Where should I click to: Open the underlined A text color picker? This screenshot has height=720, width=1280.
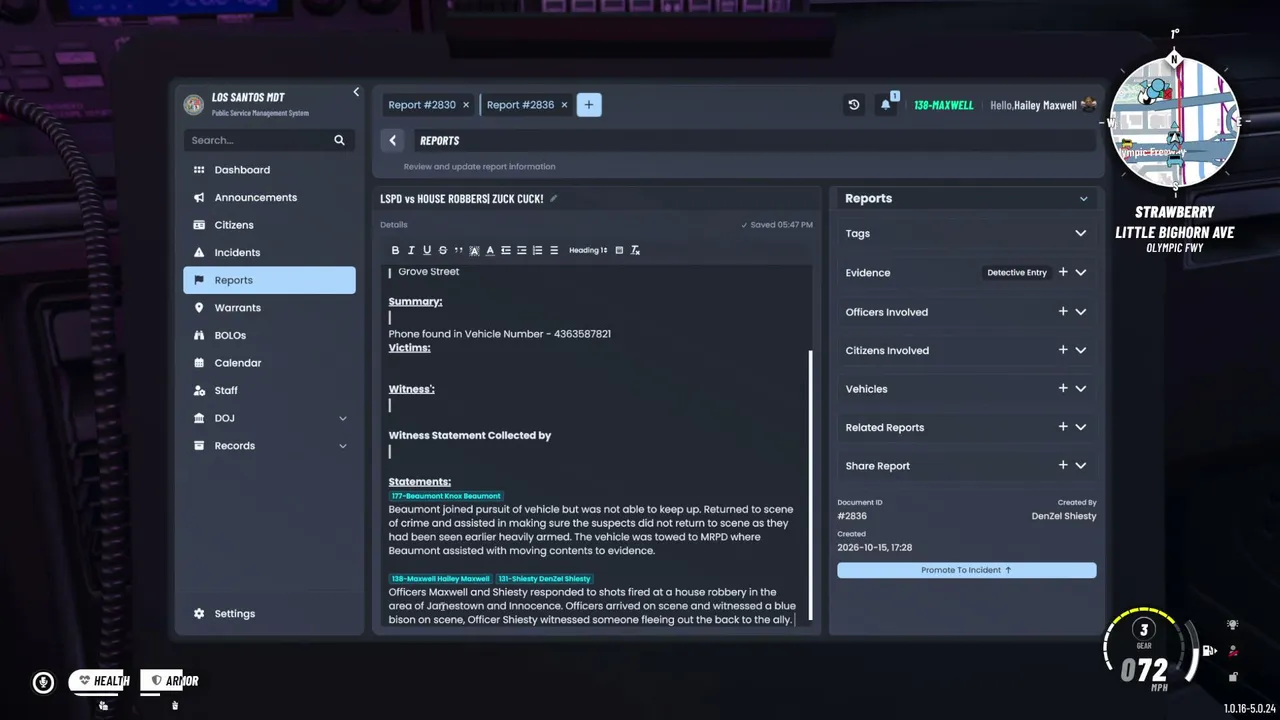point(490,250)
